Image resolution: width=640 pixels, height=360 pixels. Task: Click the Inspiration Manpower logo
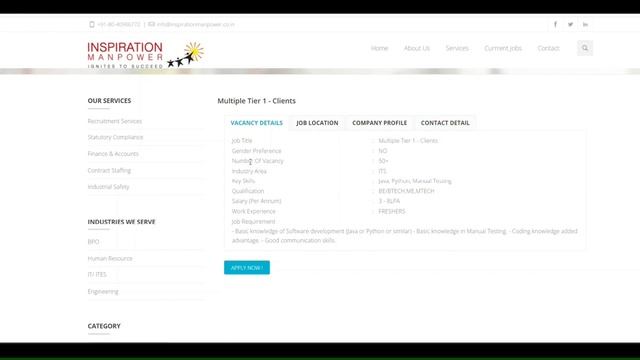click(146, 55)
